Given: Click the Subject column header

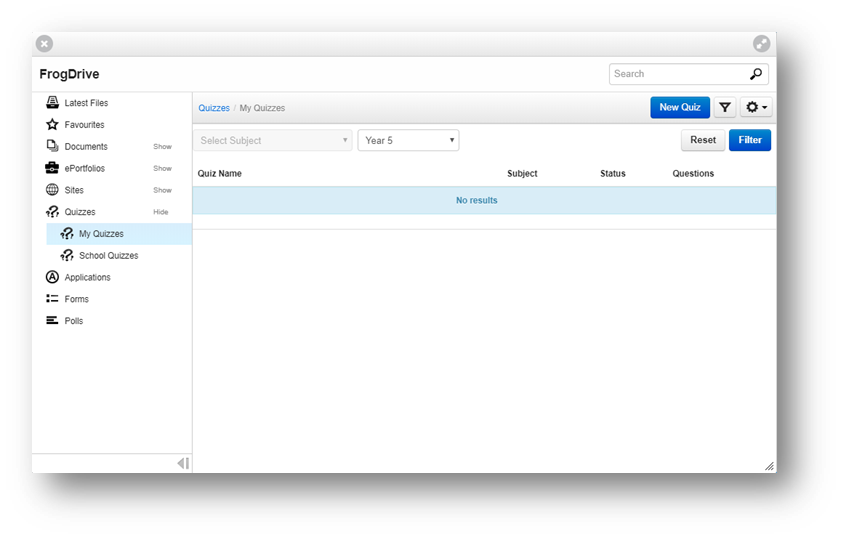Looking at the screenshot, I should (522, 173).
